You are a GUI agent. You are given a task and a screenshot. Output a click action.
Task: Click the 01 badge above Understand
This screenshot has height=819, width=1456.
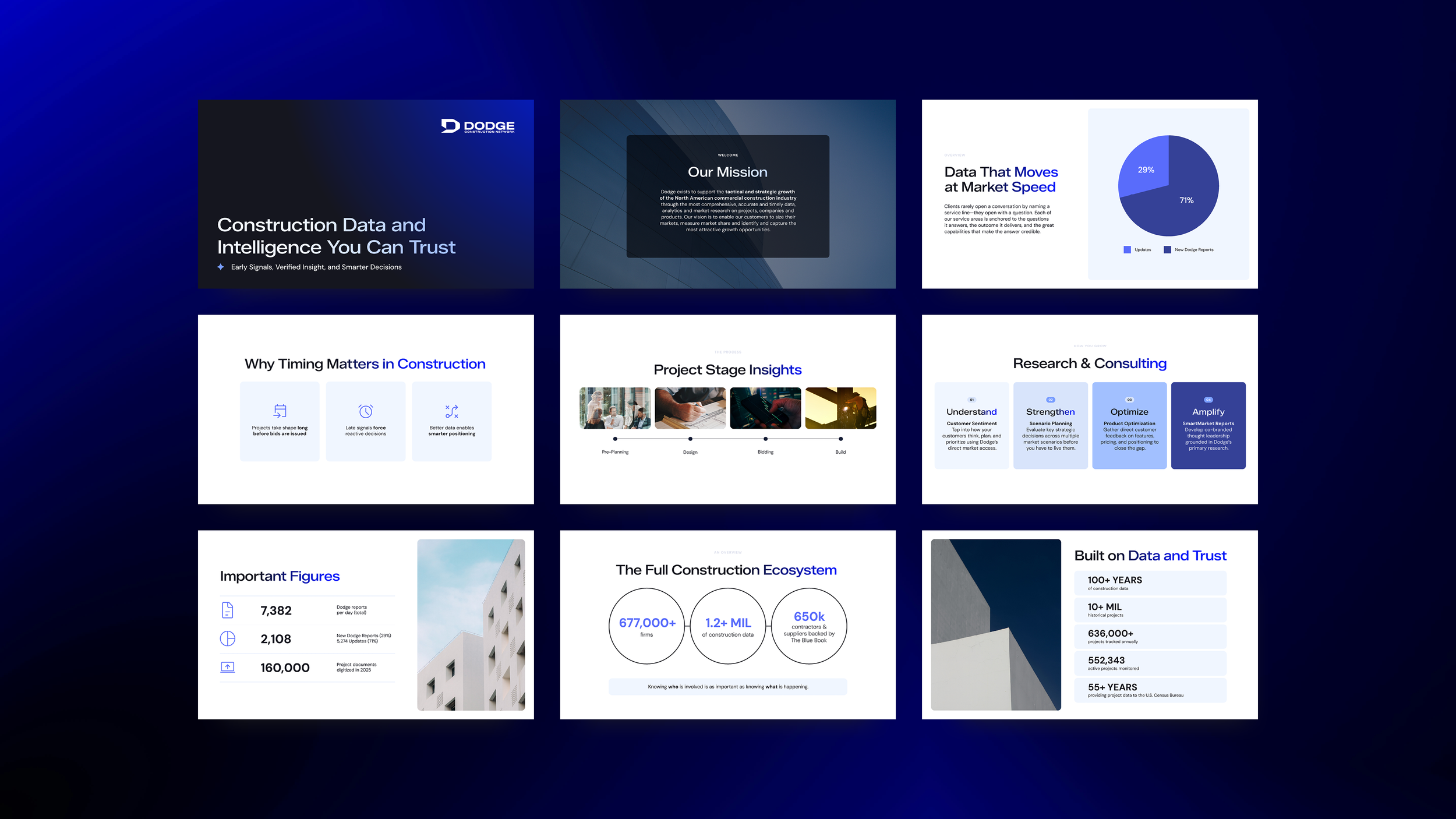pyautogui.click(x=971, y=400)
